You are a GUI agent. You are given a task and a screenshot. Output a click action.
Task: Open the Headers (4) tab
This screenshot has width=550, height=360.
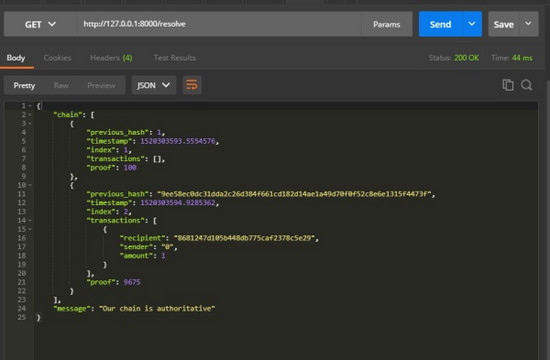pyautogui.click(x=111, y=58)
